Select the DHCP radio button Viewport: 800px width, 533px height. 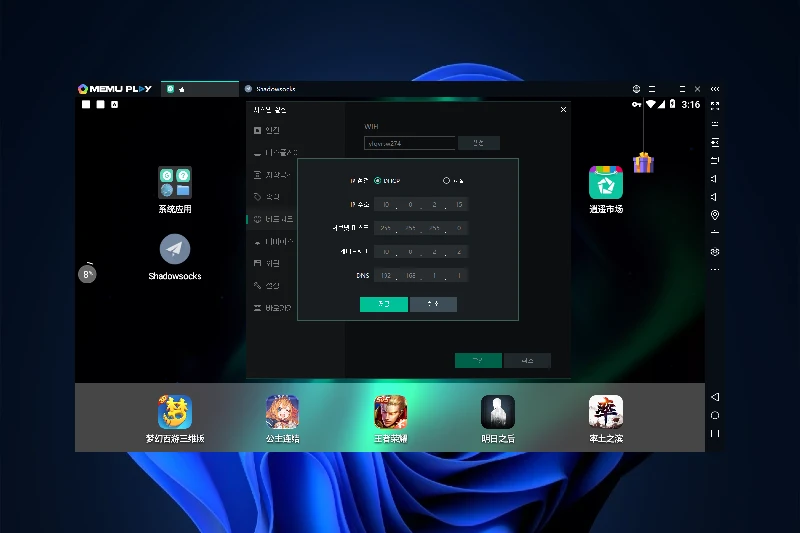pos(378,181)
